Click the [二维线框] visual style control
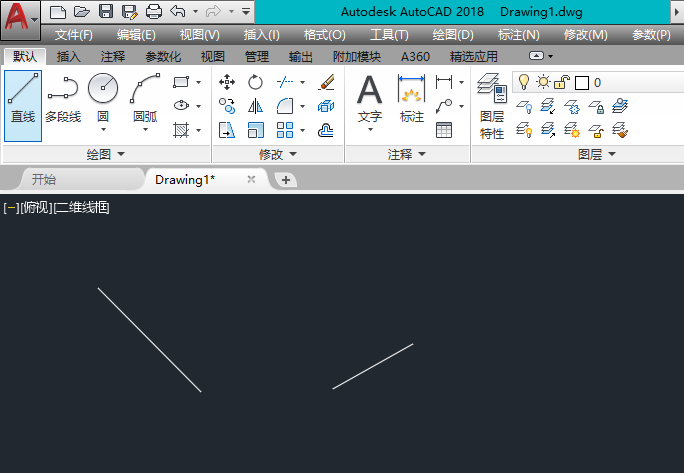 pos(81,207)
